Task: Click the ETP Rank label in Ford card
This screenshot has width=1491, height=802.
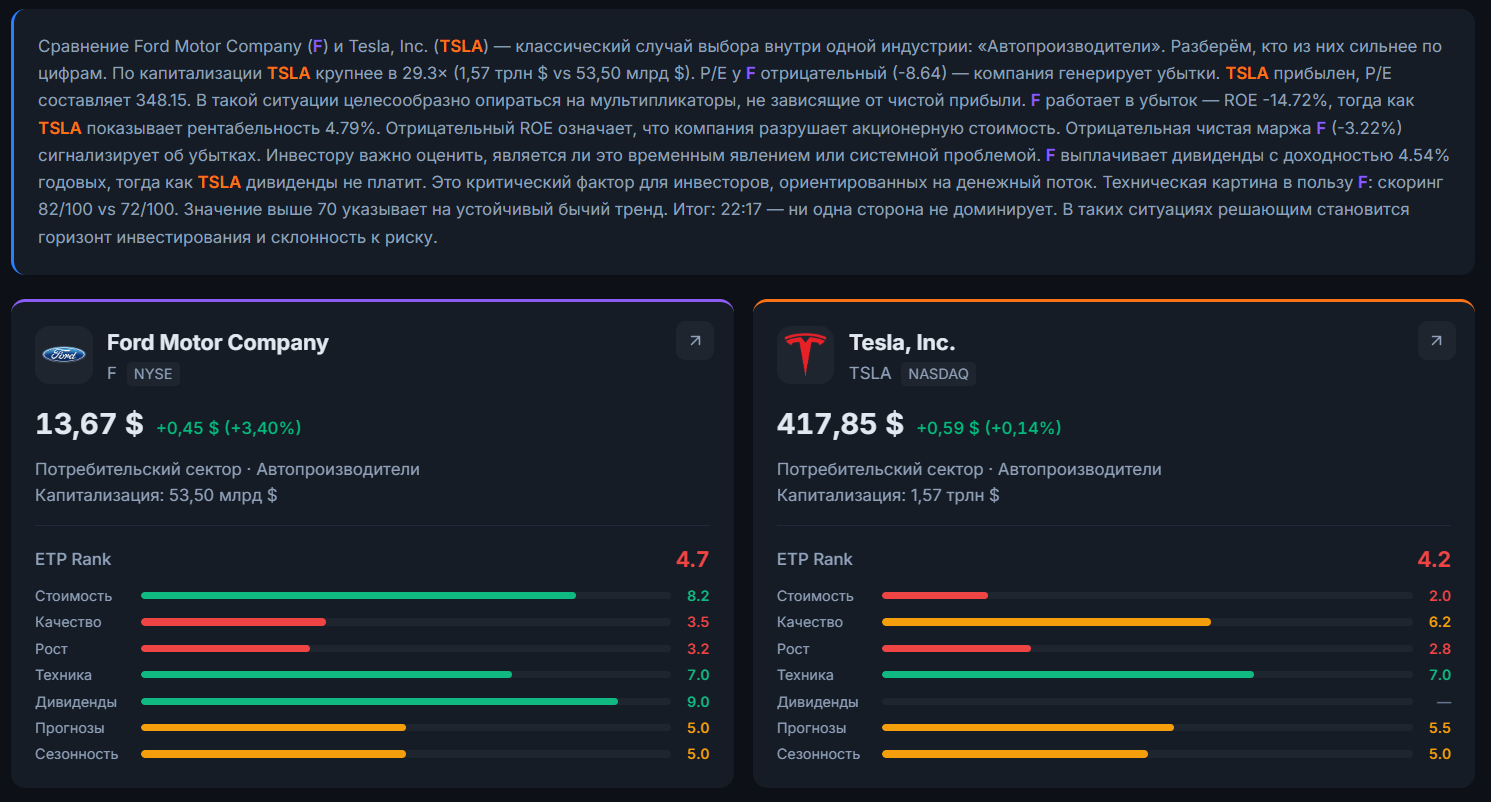Action: coord(73,559)
